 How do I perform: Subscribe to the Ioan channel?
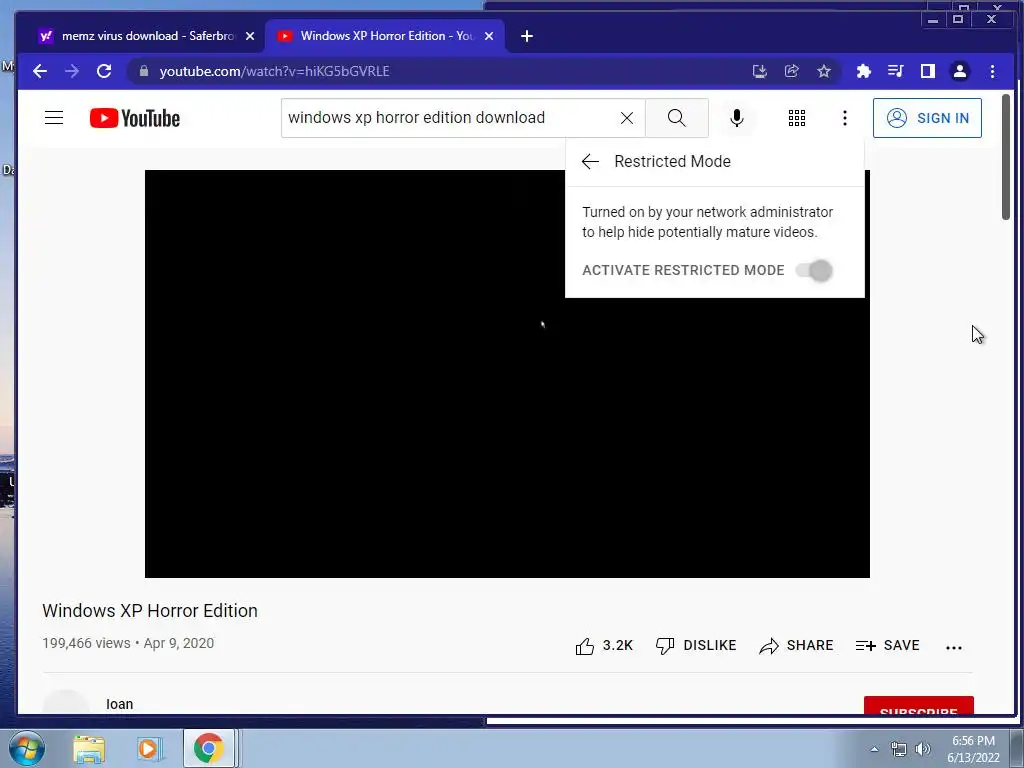tap(918, 706)
